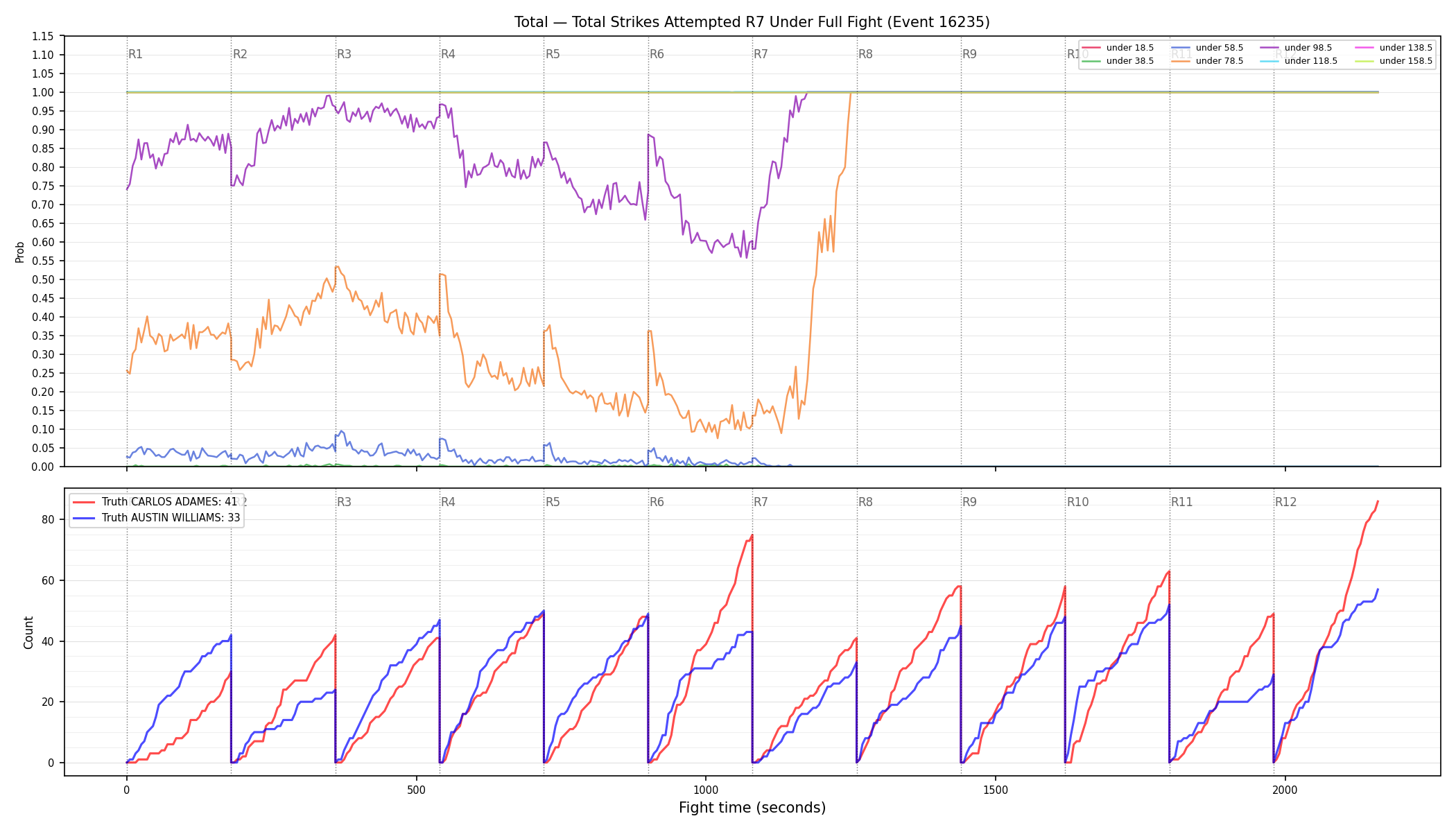This screenshot has height=832, width=1456.
Task: Click the 1000 tick on the time axis
Action: [706, 790]
